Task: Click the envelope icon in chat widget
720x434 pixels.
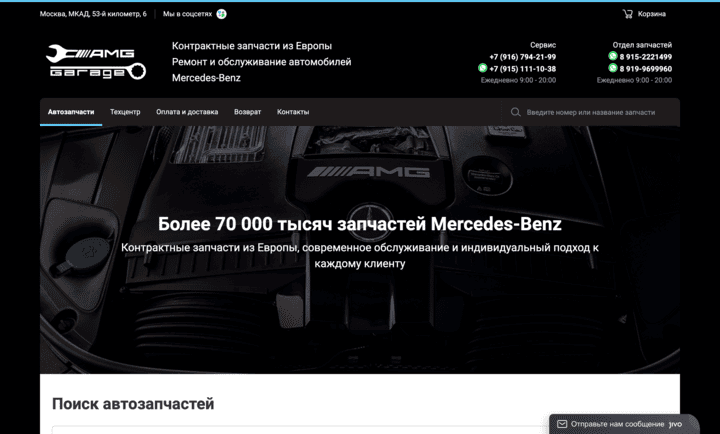Action: click(x=562, y=424)
